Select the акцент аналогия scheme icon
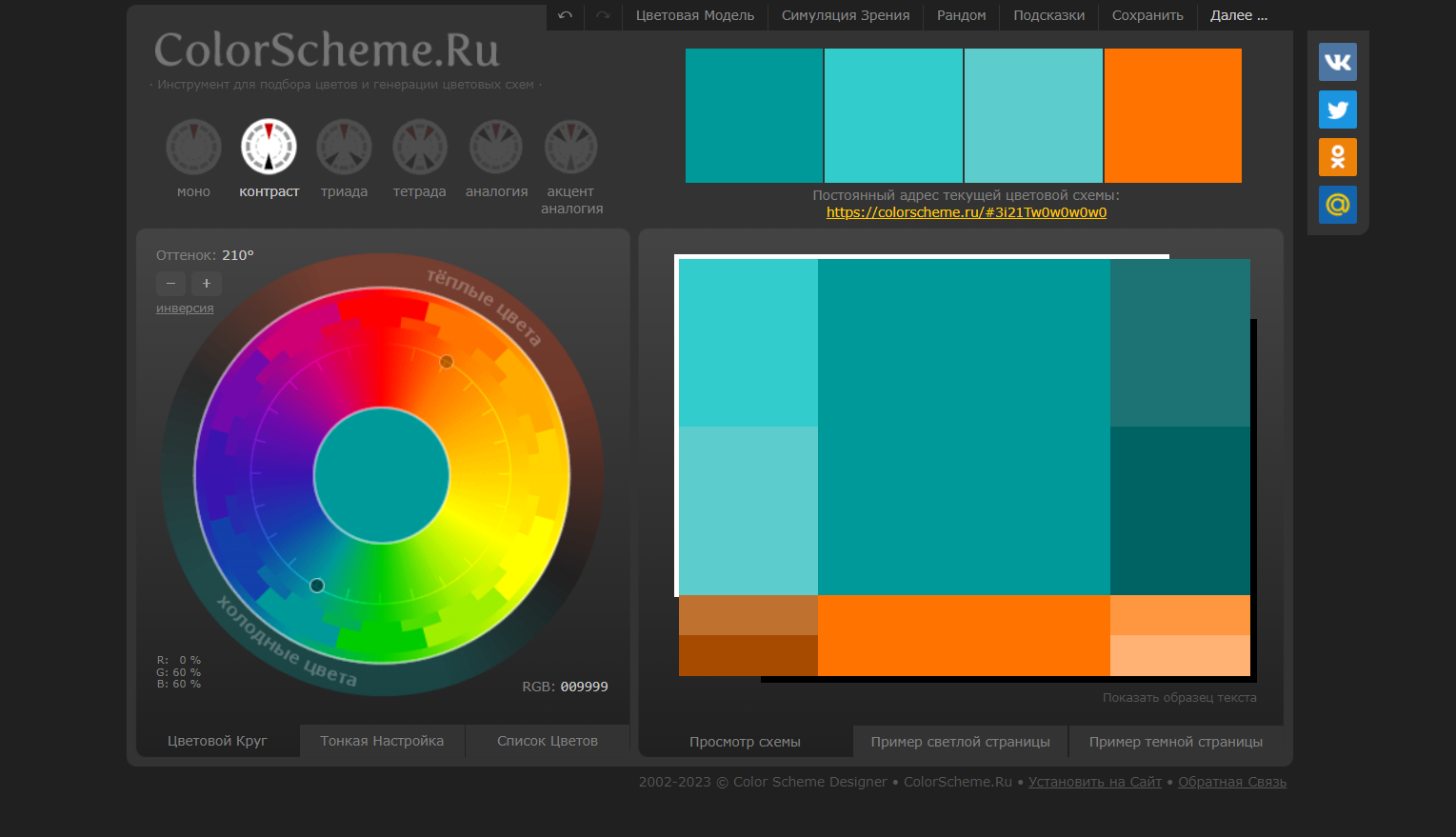This screenshot has width=1456, height=837. (x=571, y=147)
